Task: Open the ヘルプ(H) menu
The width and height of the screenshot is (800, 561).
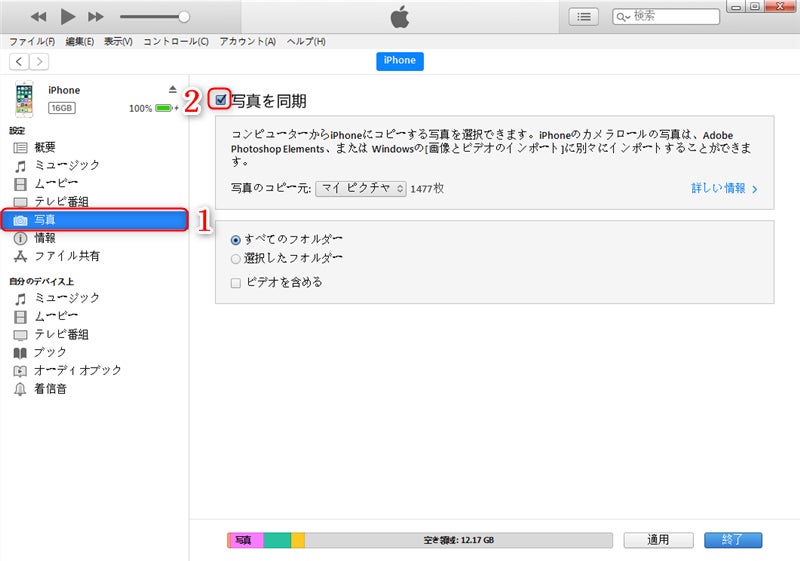Action: pos(306,41)
